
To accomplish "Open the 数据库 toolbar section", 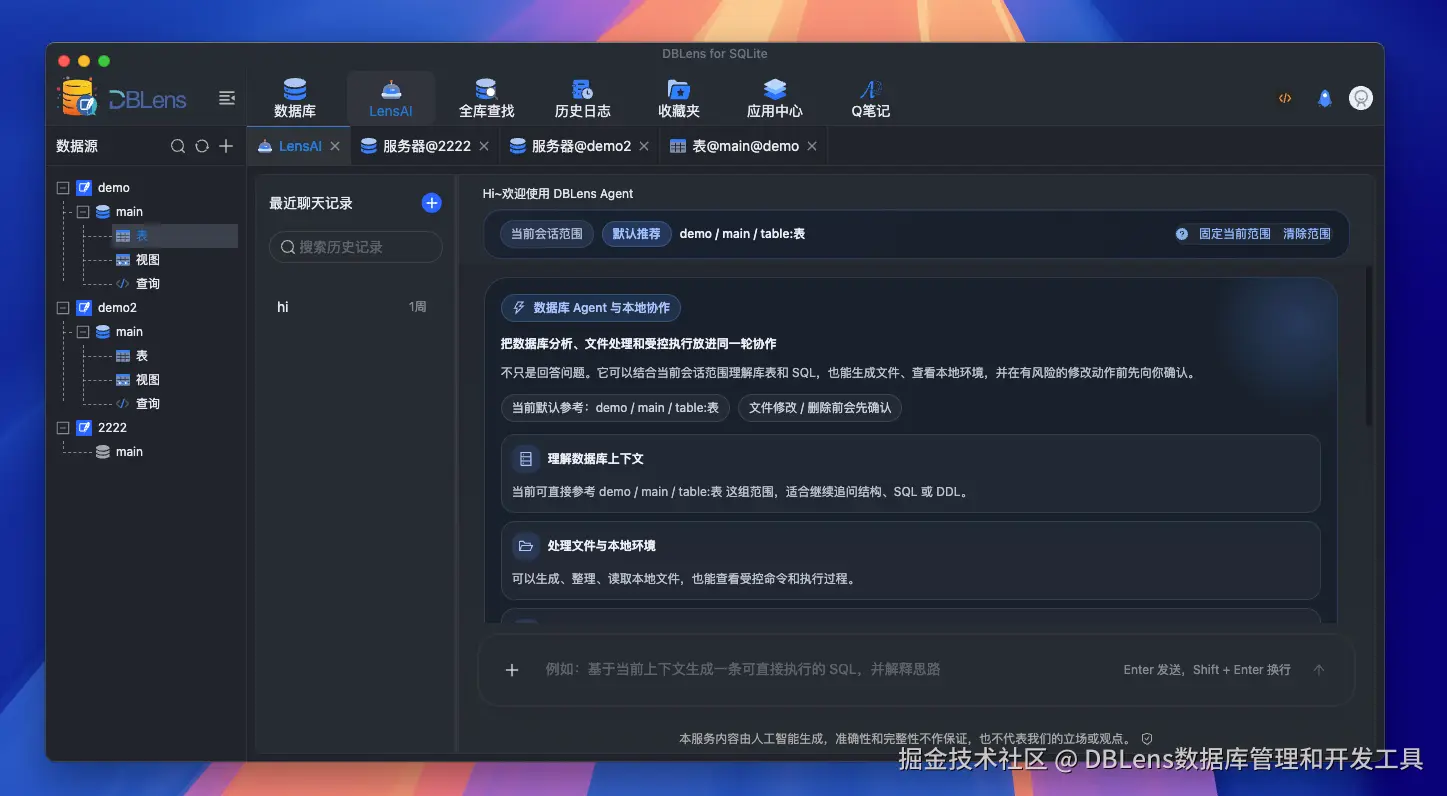I will click(295, 98).
